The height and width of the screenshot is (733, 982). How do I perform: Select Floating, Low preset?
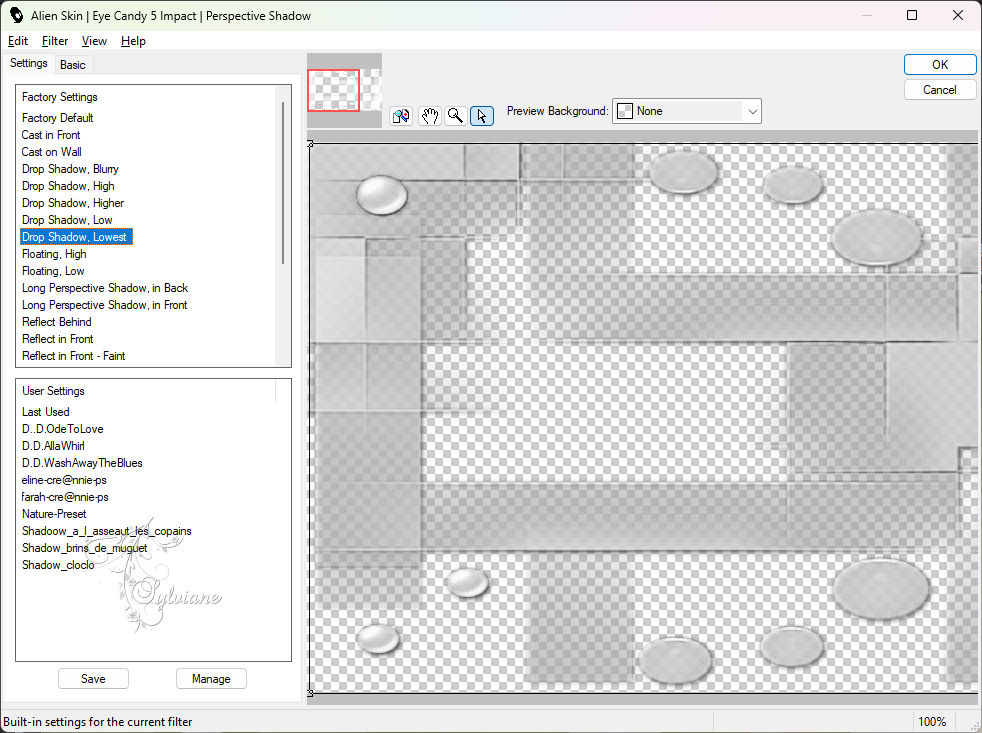53,271
